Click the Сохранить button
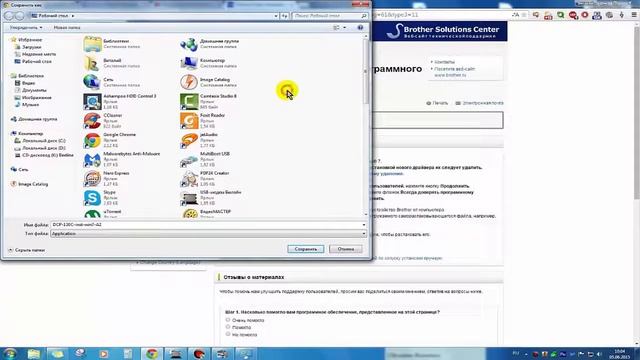Screen dimensions: 640x360 306,249
